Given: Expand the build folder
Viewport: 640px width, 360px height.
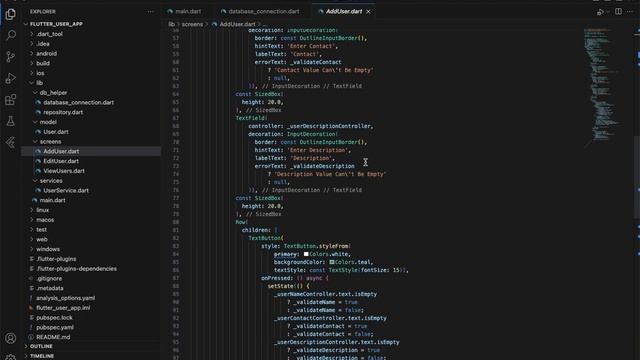Looking at the screenshot, I should click(43, 63).
